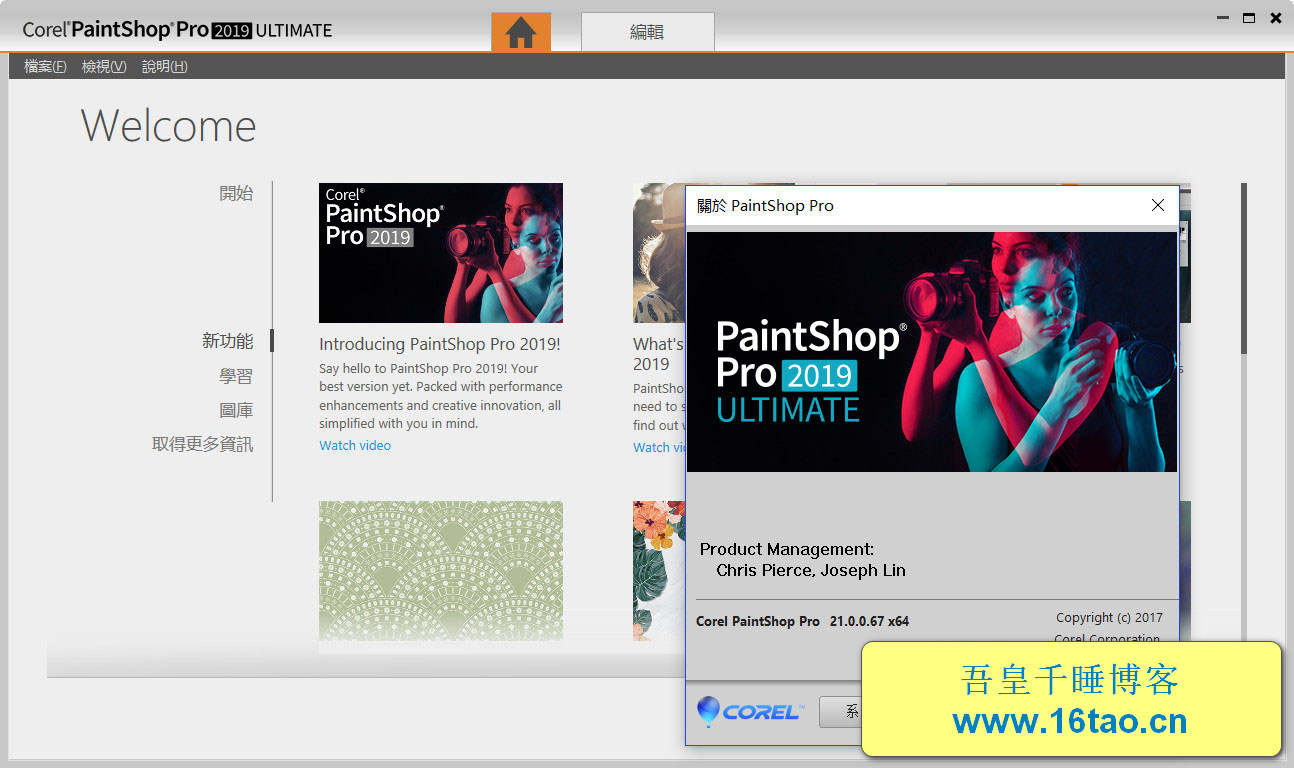This screenshot has width=1294, height=768.
Task: Select 新功能 in the Welcome sidebar
Action: tap(227, 341)
